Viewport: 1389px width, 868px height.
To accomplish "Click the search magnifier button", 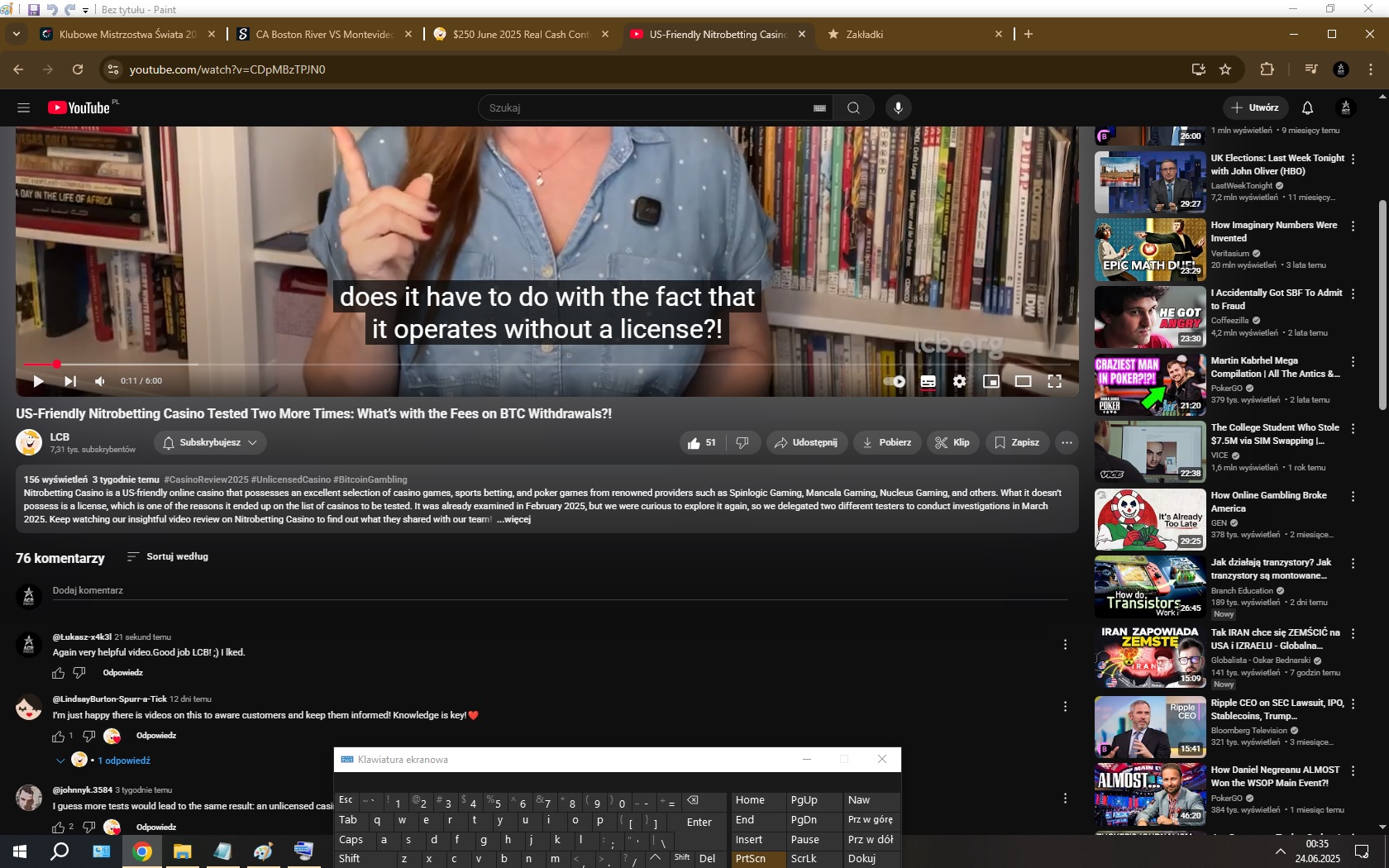I will pos(853,107).
